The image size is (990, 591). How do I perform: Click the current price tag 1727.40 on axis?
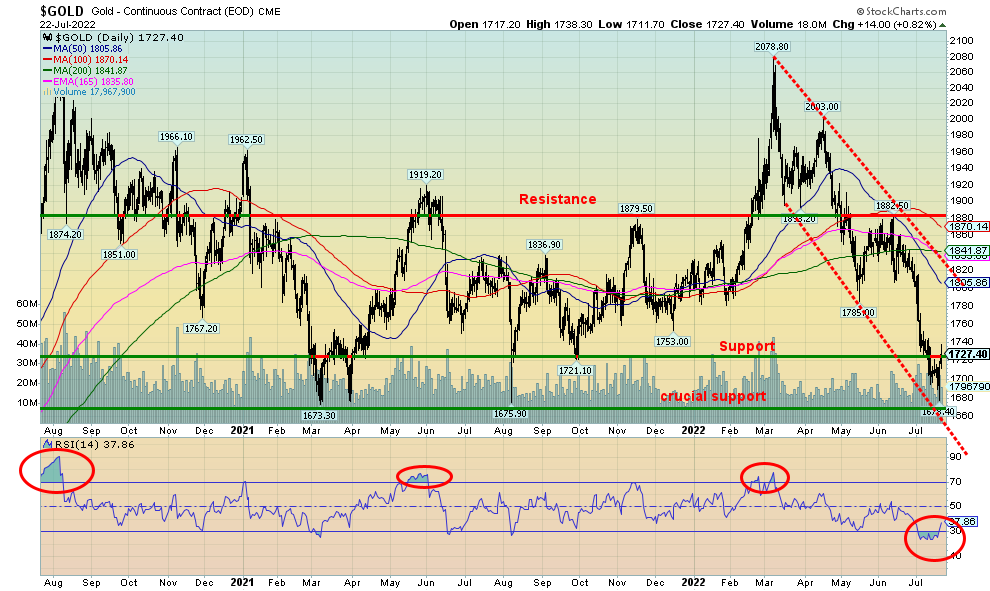pyautogui.click(x=967, y=354)
